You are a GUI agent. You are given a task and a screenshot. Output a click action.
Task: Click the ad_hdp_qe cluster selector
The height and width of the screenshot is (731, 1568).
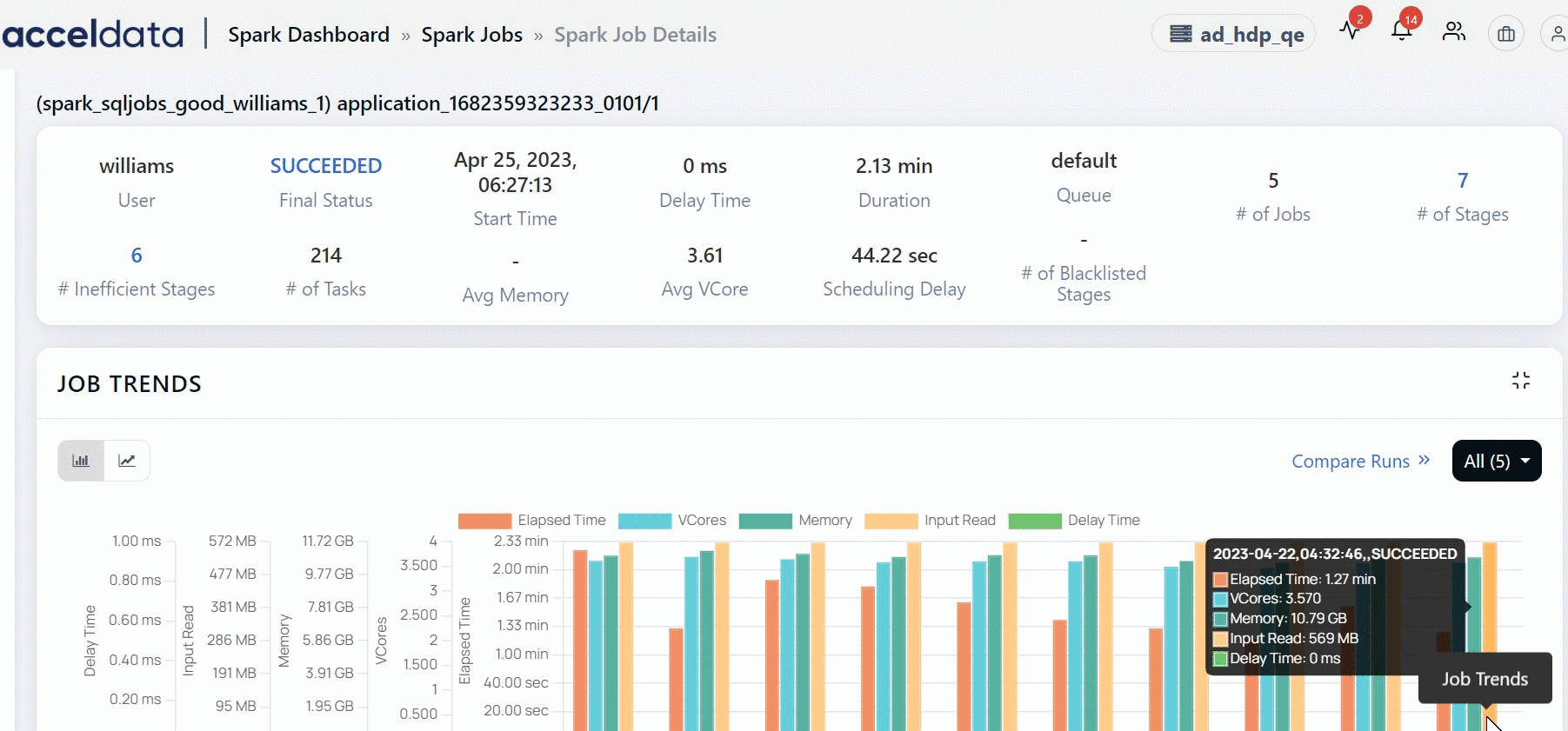pyautogui.click(x=1234, y=35)
